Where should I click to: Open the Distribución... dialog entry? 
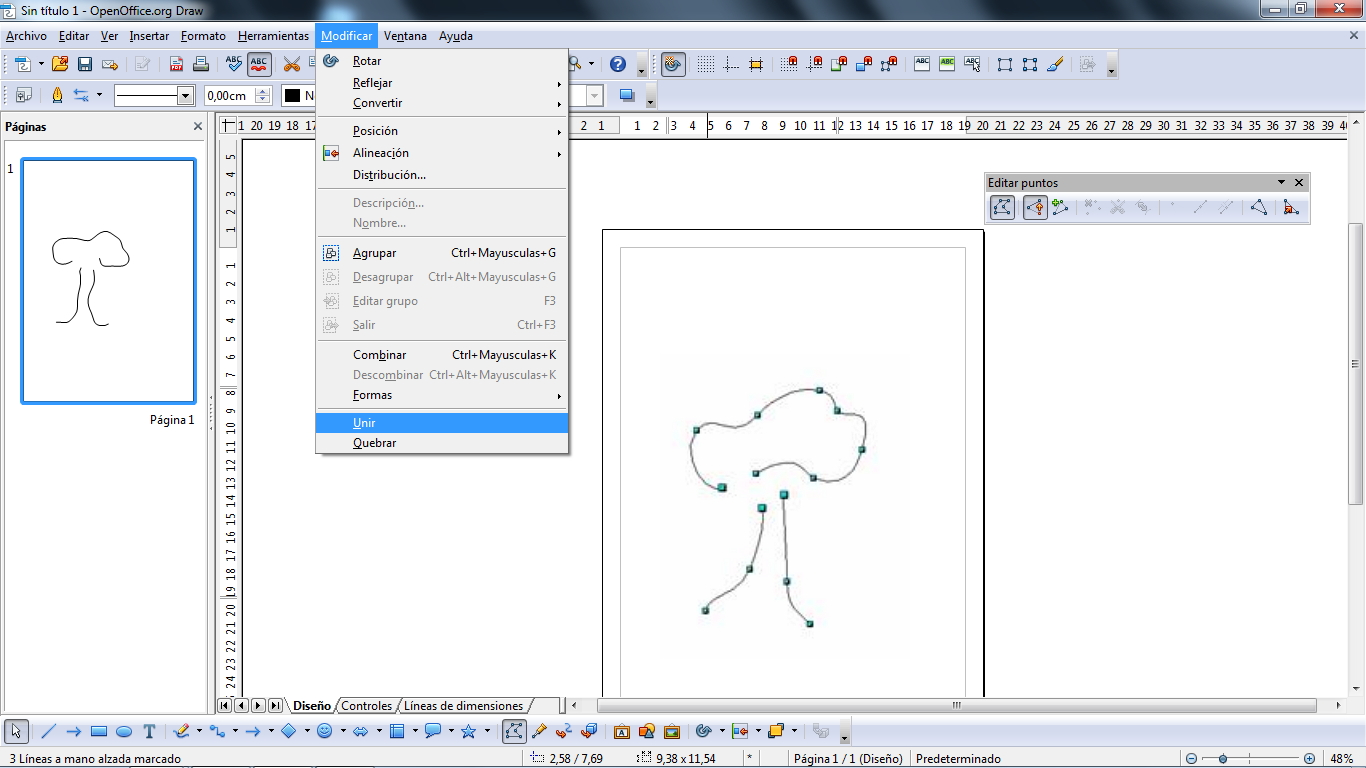click(x=442, y=175)
